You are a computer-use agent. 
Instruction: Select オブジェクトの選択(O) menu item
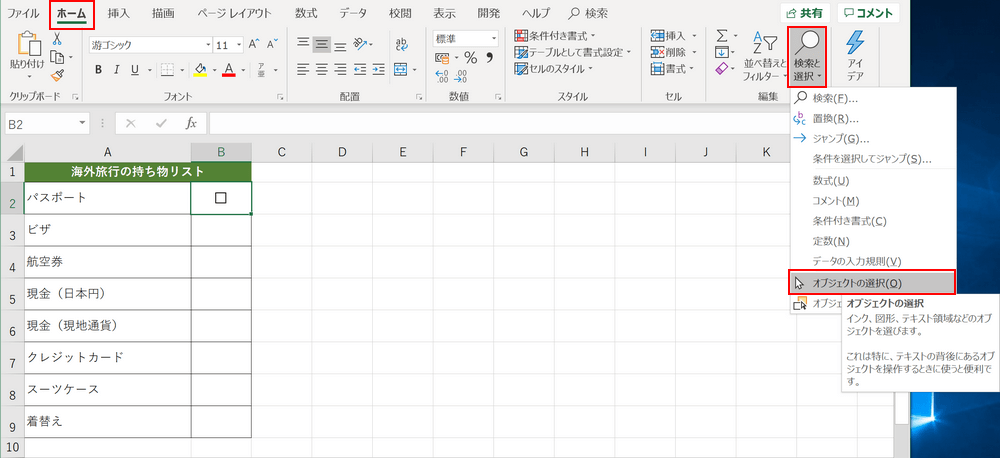[872, 283]
